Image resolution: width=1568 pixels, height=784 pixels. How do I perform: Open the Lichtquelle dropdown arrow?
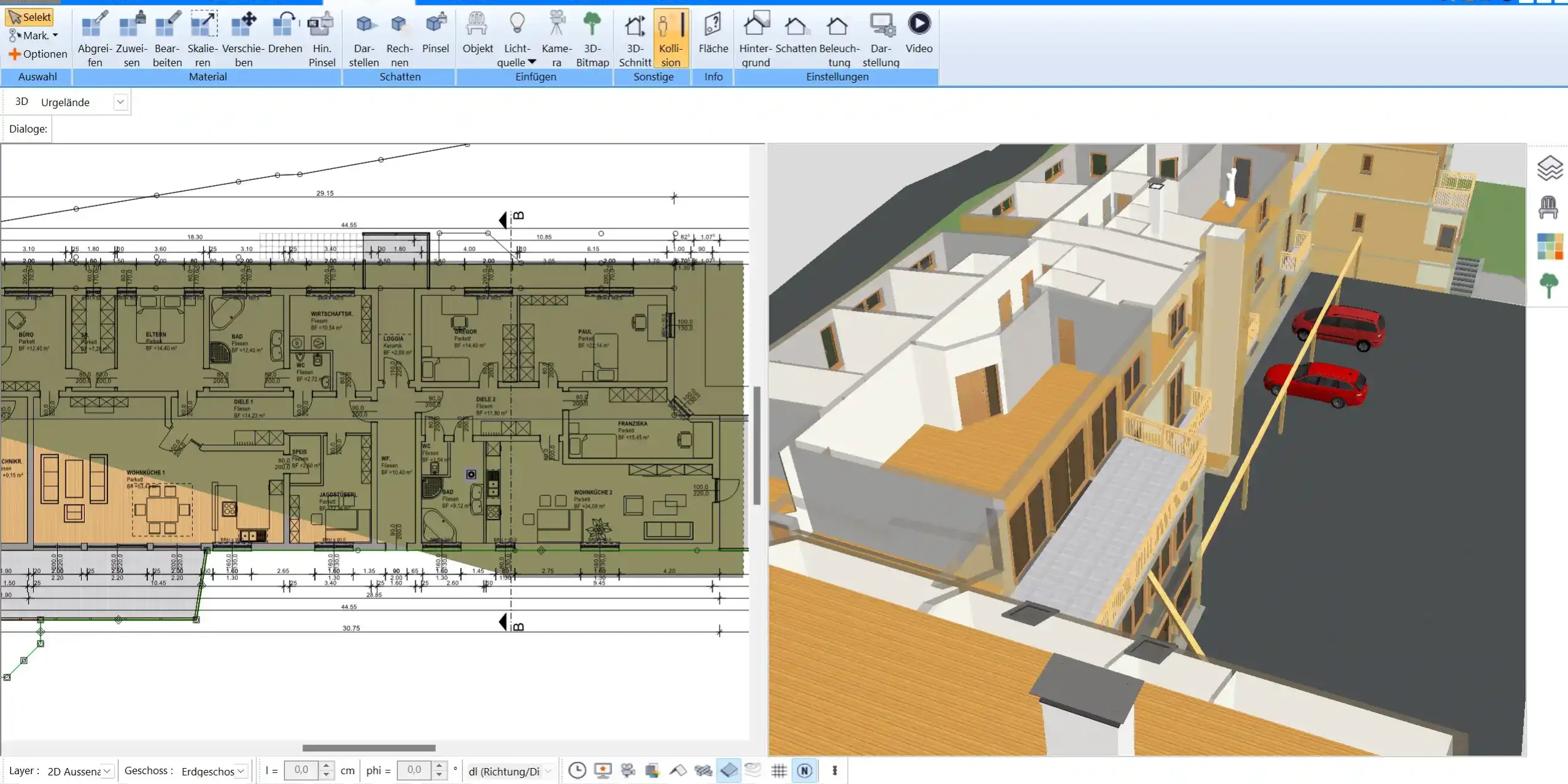tap(530, 61)
